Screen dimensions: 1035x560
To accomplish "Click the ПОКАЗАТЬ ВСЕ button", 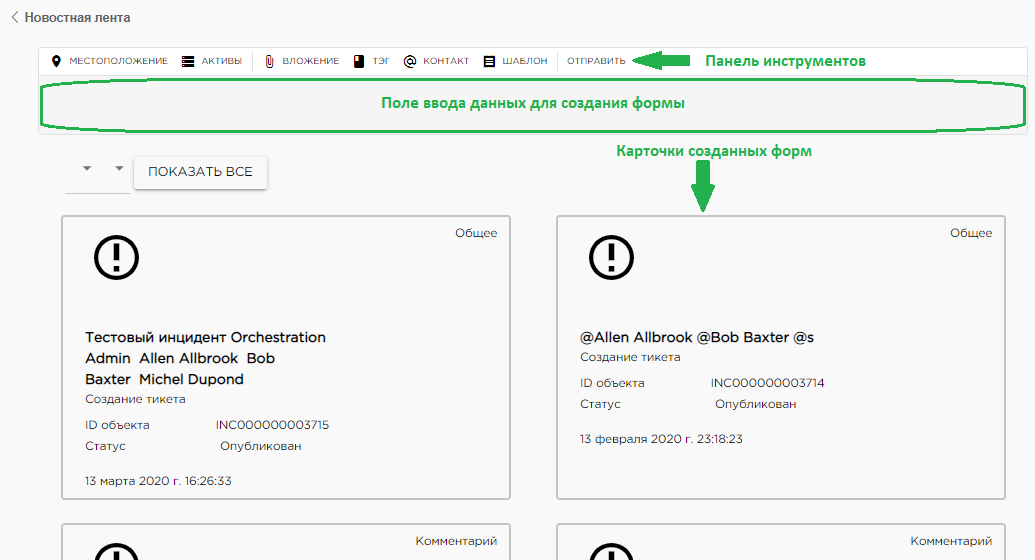I will point(200,172).
